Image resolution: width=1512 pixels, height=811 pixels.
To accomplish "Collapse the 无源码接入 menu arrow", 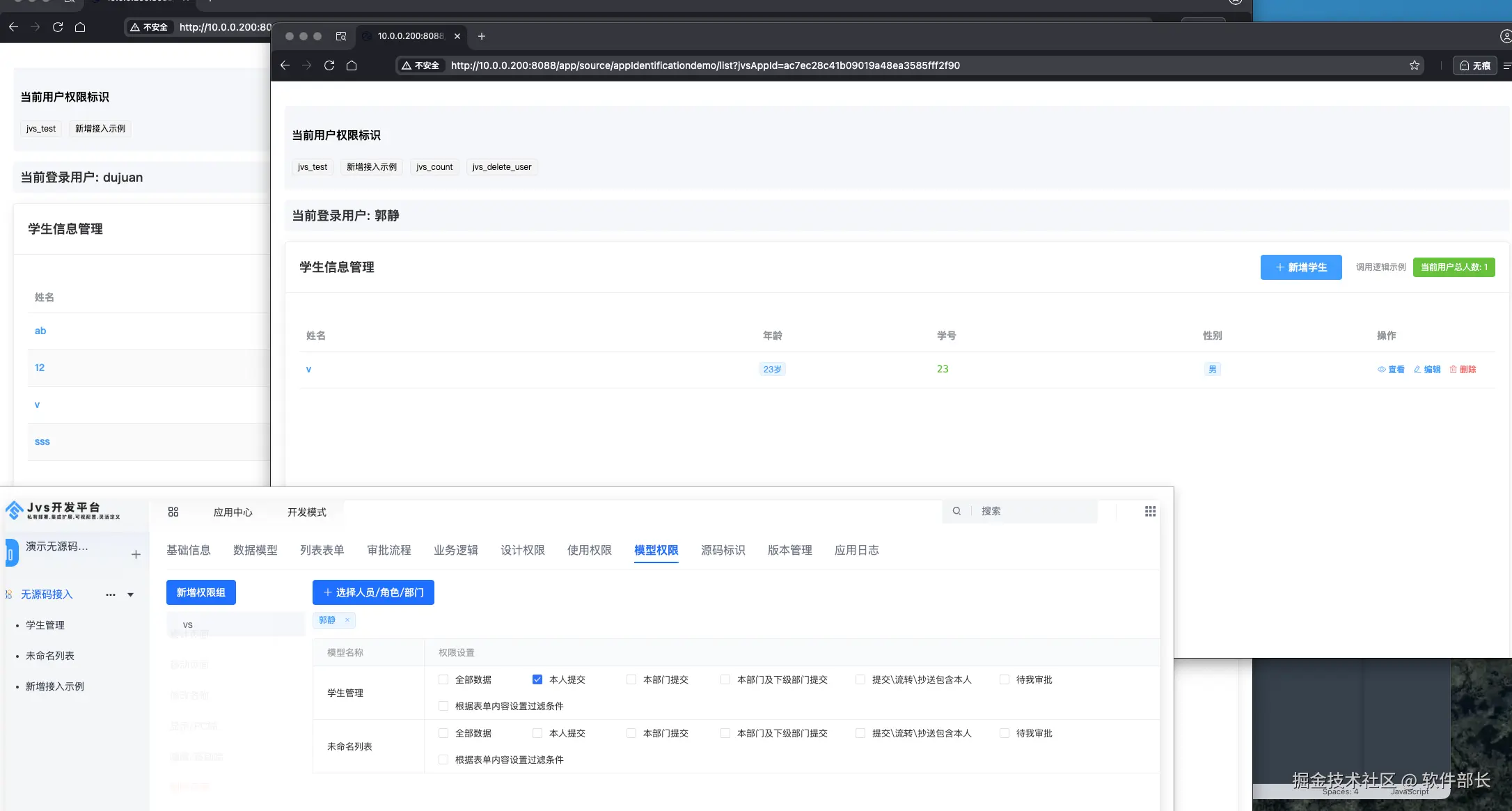I will pos(130,595).
